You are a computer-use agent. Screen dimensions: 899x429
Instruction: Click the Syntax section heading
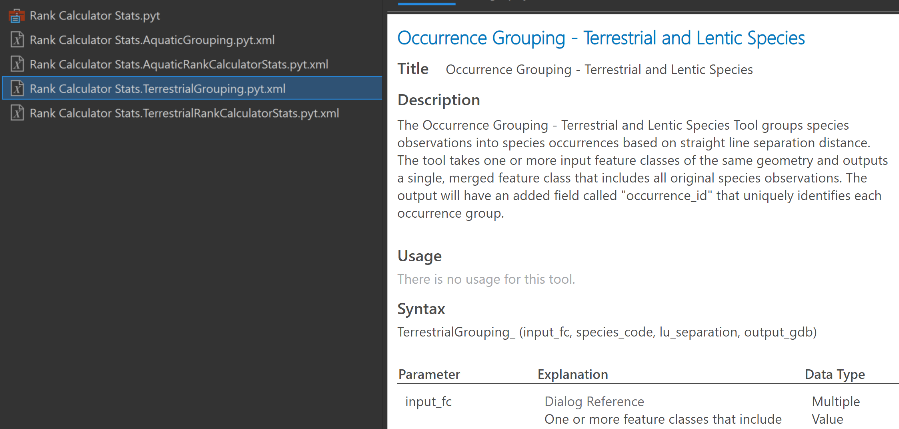pos(421,309)
